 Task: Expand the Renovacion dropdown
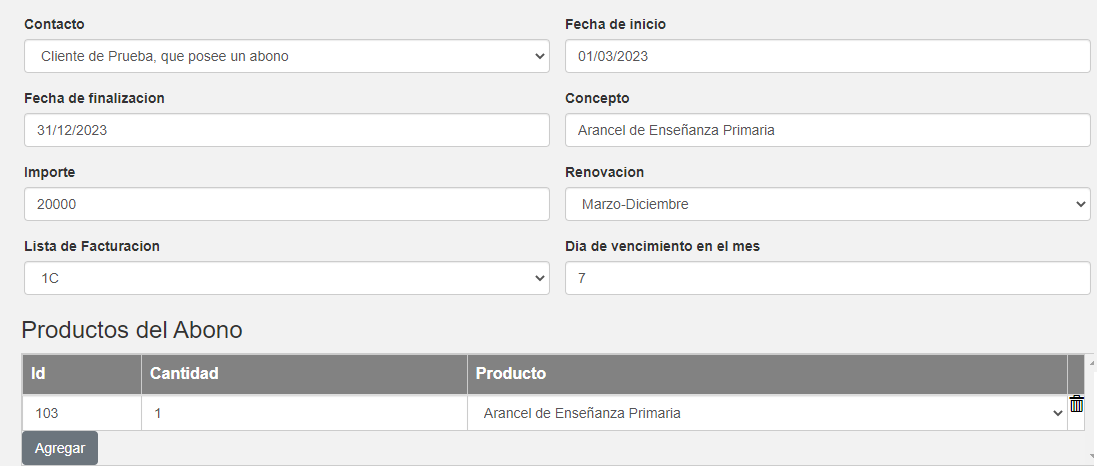click(827, 204)
